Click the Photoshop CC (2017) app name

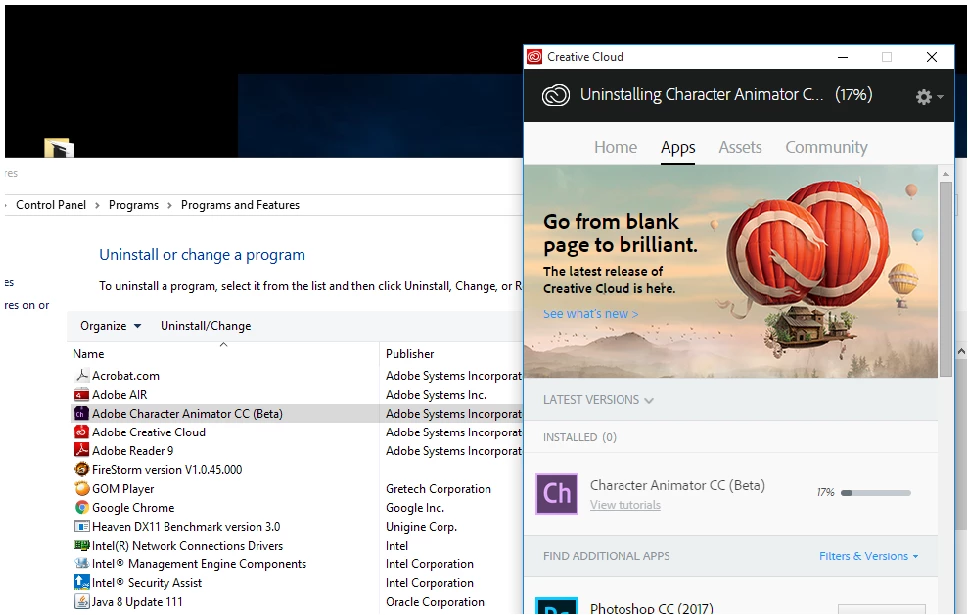click(x=651, y=608)
